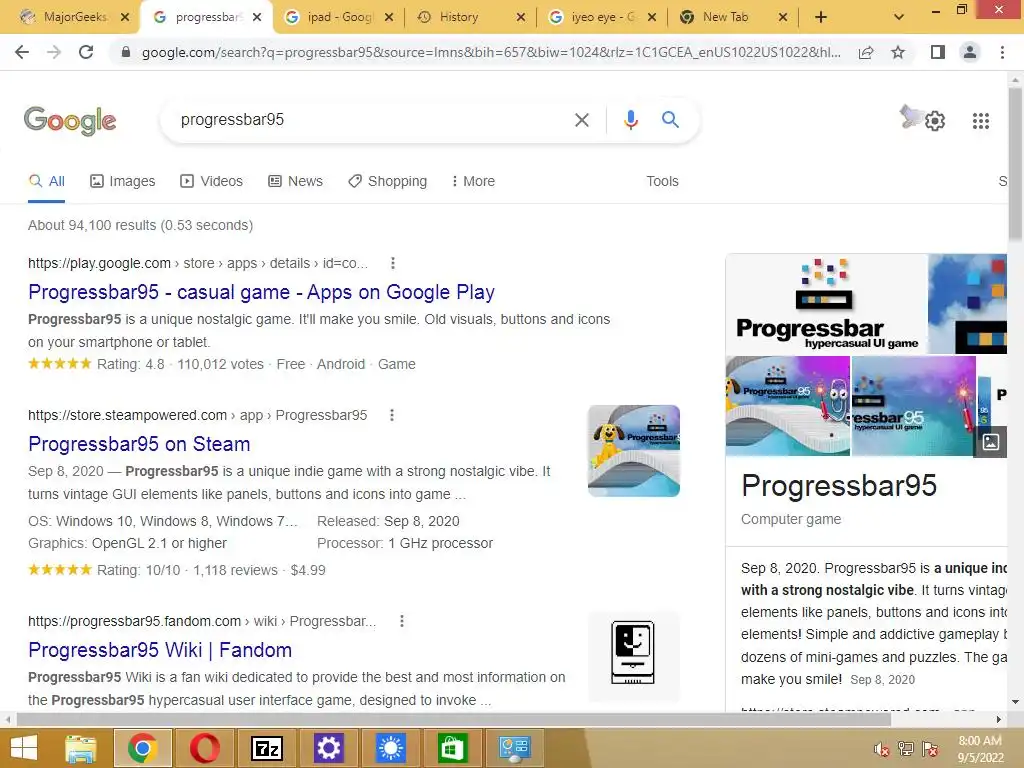Click network tray icon
1024x768 pixels.
(906, 749)
